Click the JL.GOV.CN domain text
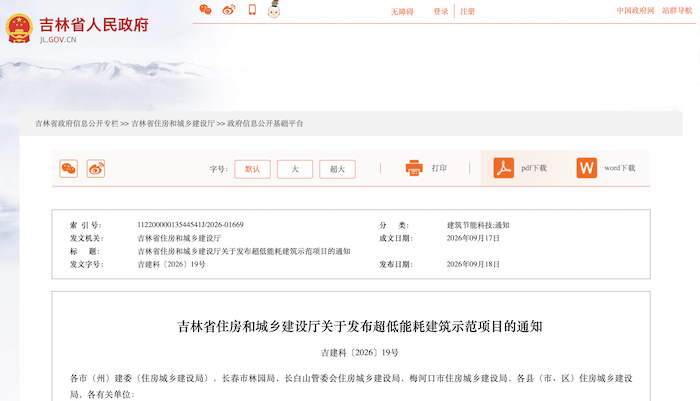 [x=58, y=40]
